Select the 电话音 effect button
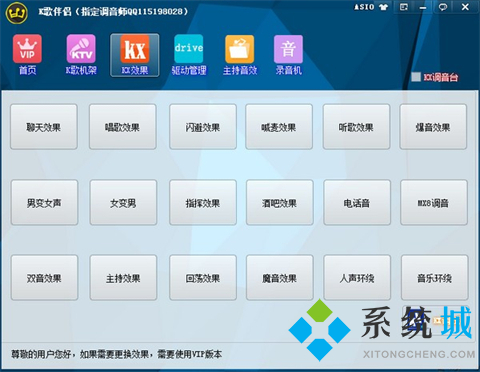480x372 pixels. 357,202
